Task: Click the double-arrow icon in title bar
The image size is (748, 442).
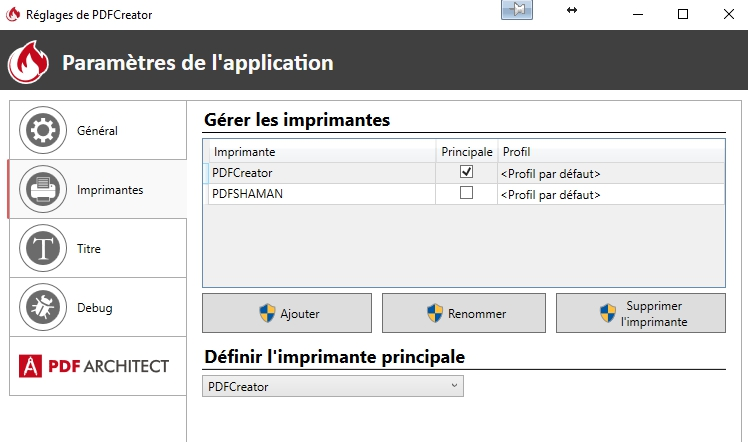Action: 572,10
